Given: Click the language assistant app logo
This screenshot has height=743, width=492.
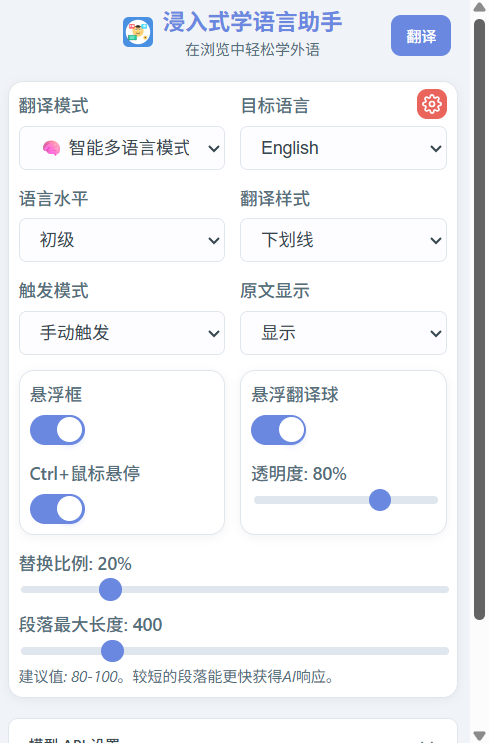Looking at the screenshot, I should pyautogui.click(x=138, y=32).
